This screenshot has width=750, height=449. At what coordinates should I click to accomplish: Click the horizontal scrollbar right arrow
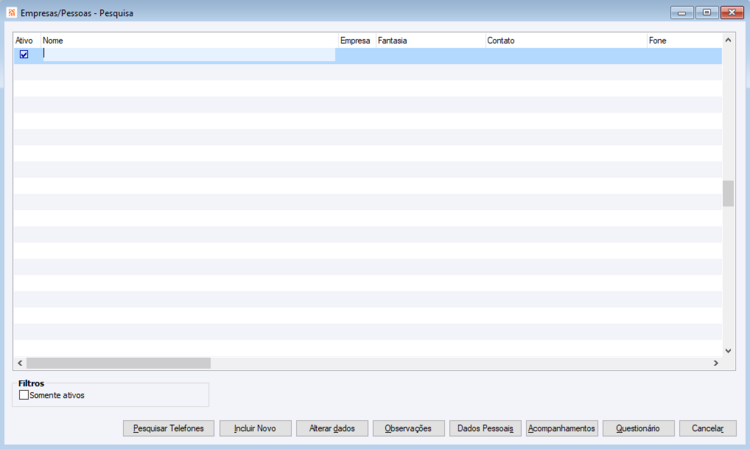pyautogui.click(x=716, y=363)
